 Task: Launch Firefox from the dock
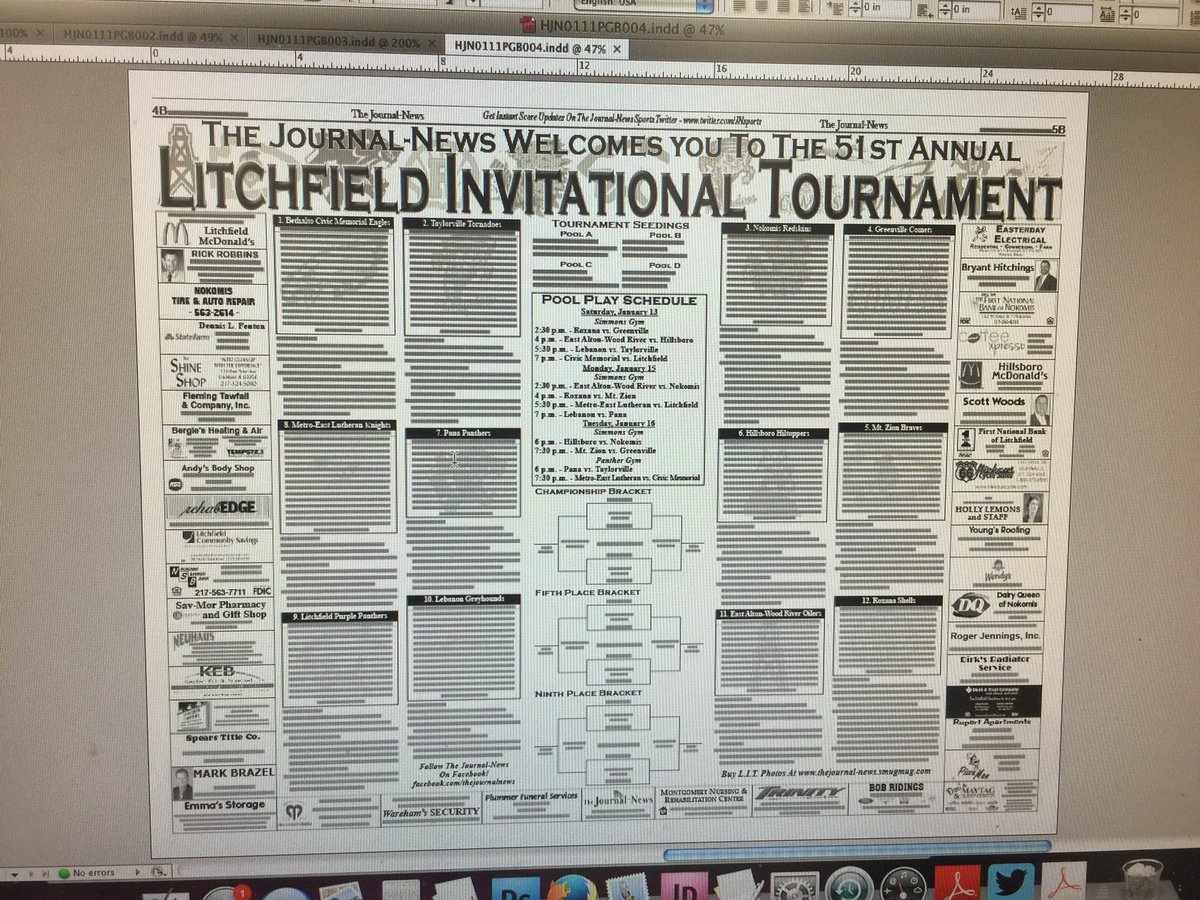tap(572, 886)
